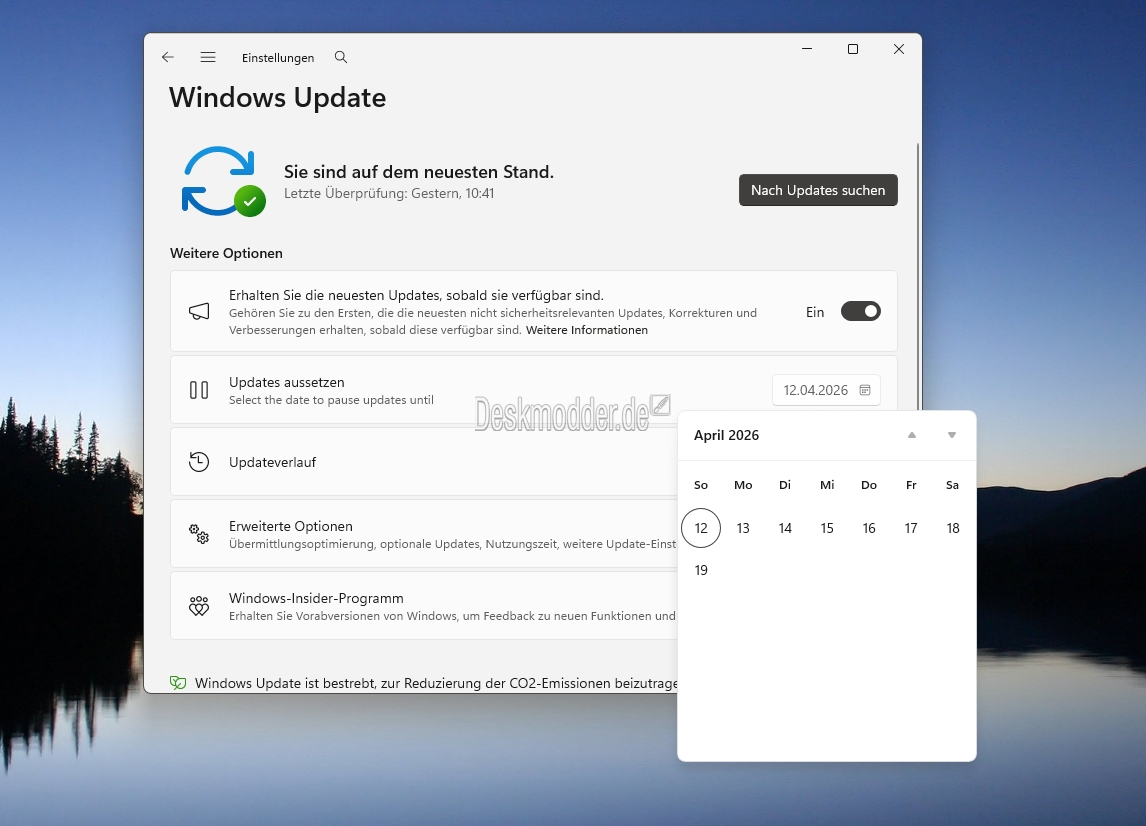
Task: Click the back arrow in Settings
Action: (168, 58)
